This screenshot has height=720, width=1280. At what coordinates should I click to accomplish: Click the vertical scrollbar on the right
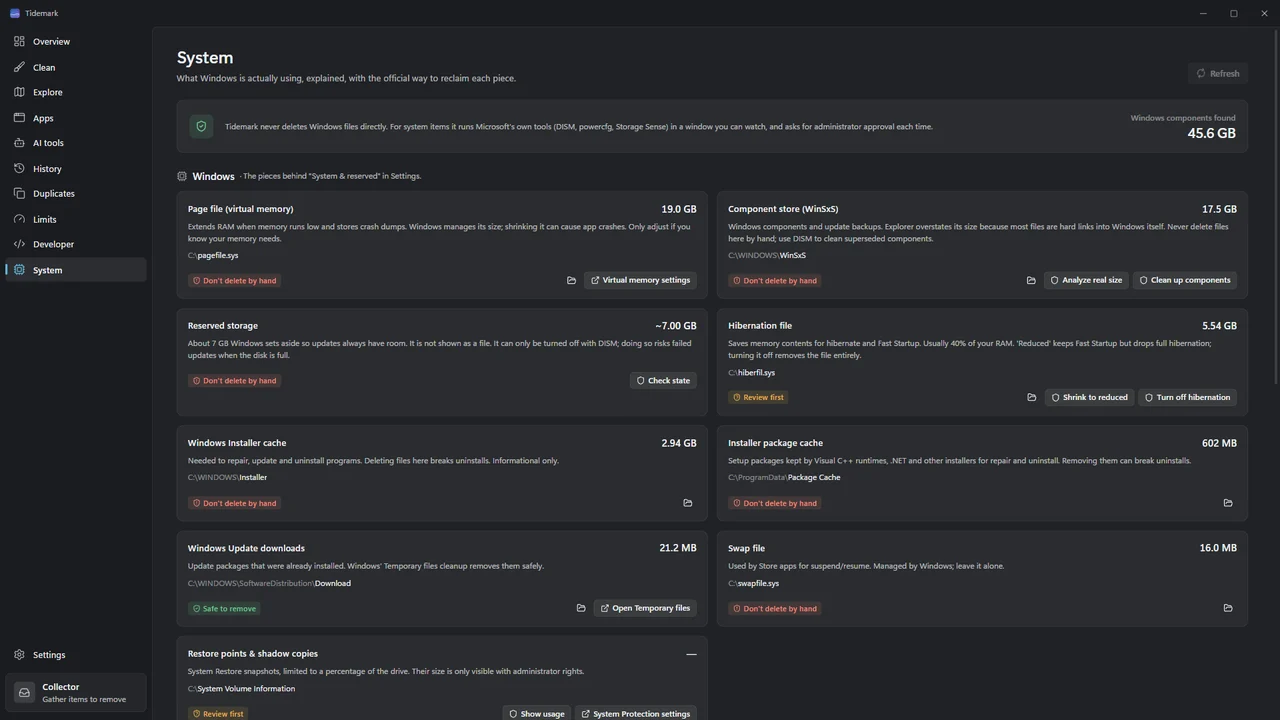pyautogui.click(x=1276, y=209)
